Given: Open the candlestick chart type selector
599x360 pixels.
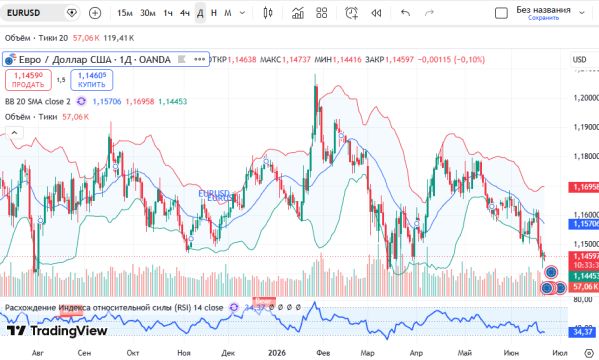Looking at the screenshot, I should click(268, 13).
